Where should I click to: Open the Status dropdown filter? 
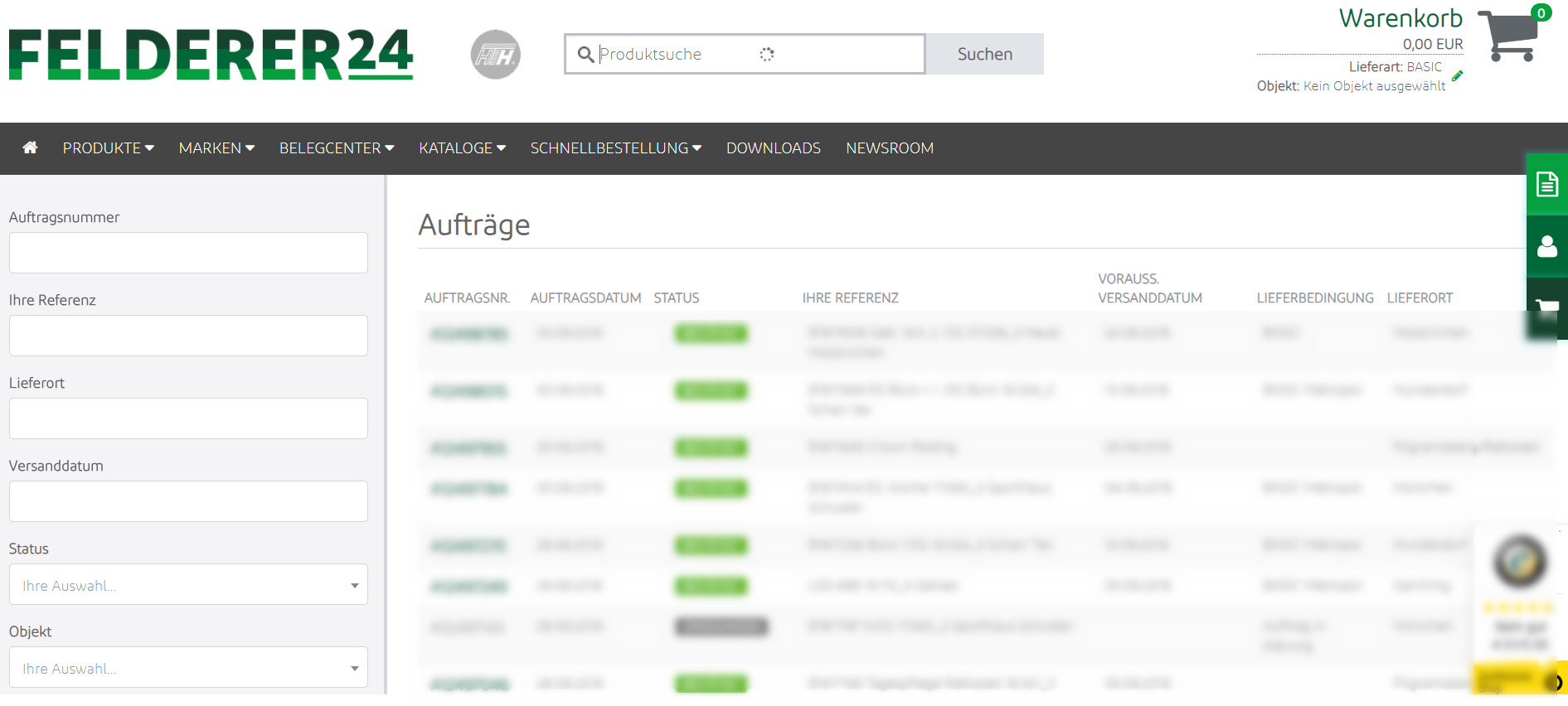[188, 584]
